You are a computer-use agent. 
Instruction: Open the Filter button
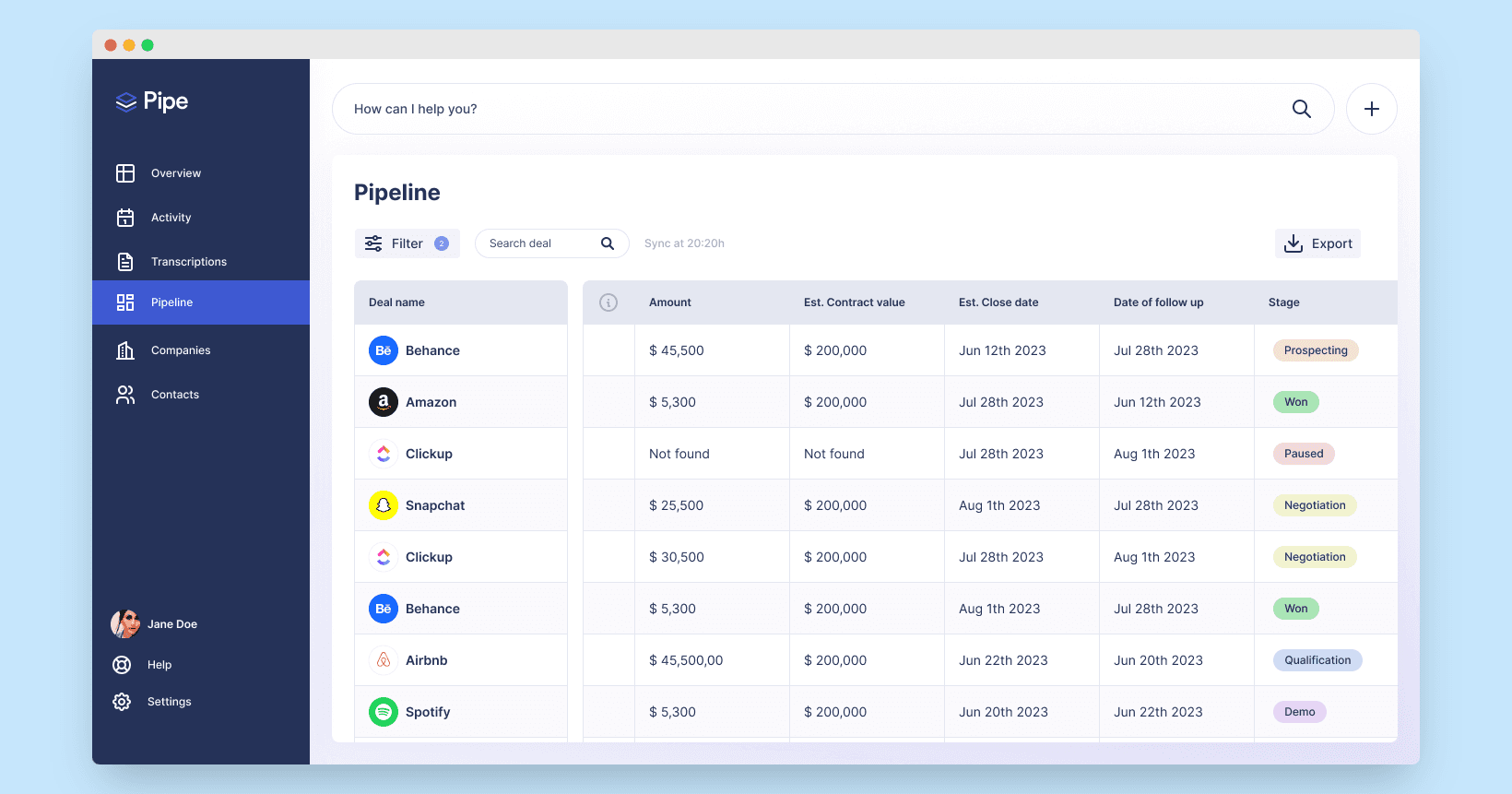click(x=408, y=243)
